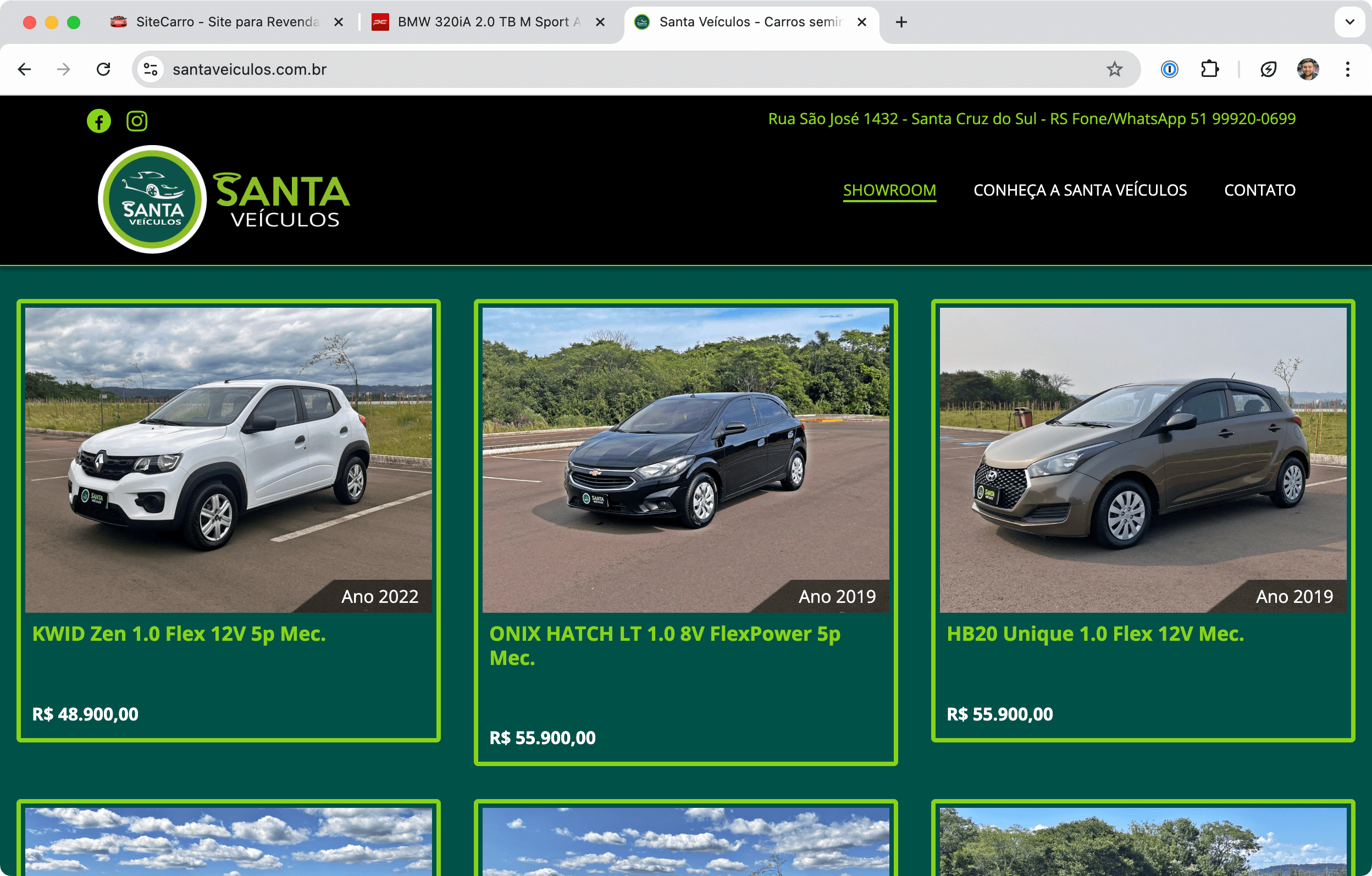Open a new browser tab
1372x876 pixels.
[x=901, y=22]
